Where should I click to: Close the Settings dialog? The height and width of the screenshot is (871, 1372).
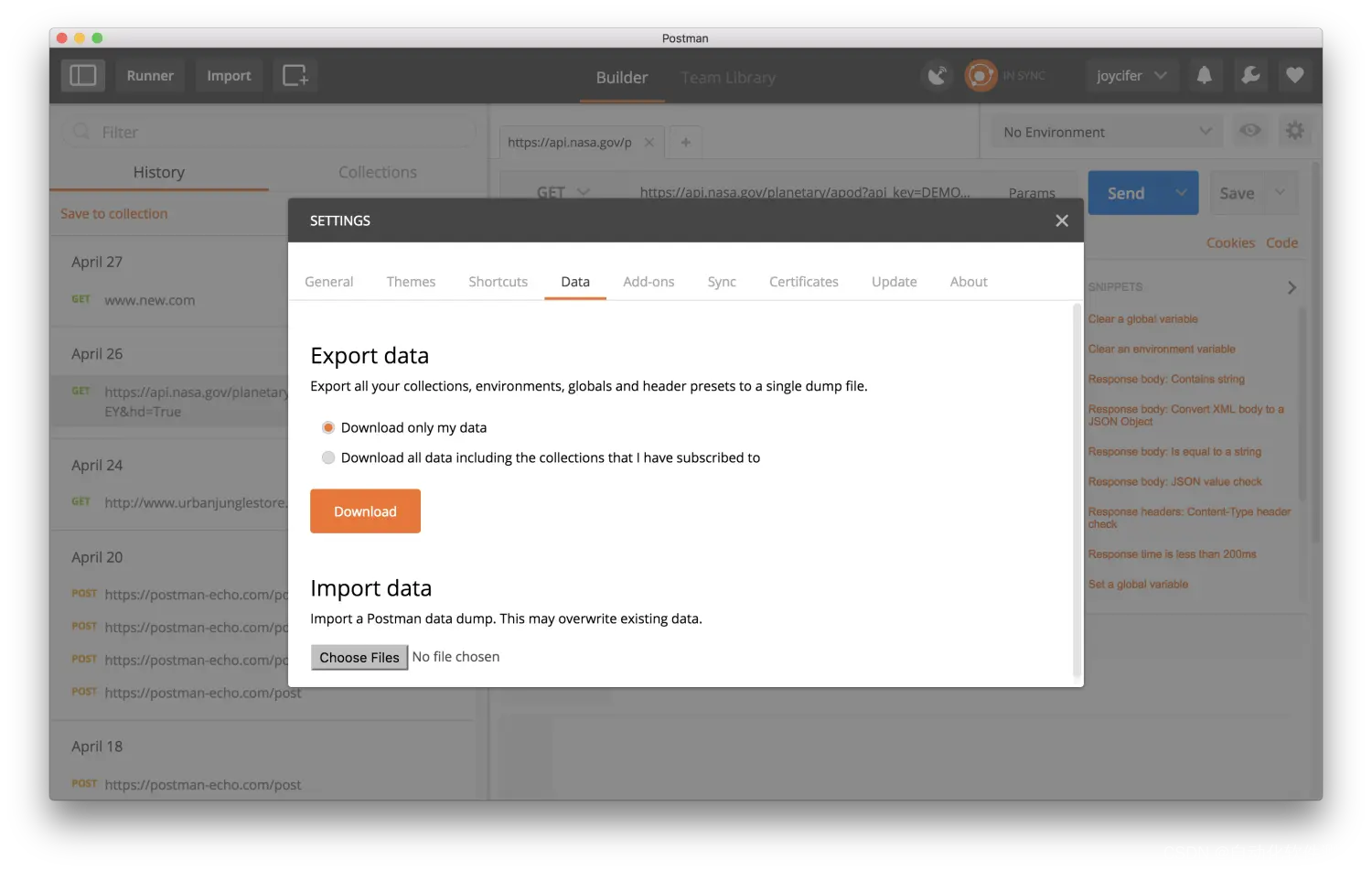coord(1062,220)
